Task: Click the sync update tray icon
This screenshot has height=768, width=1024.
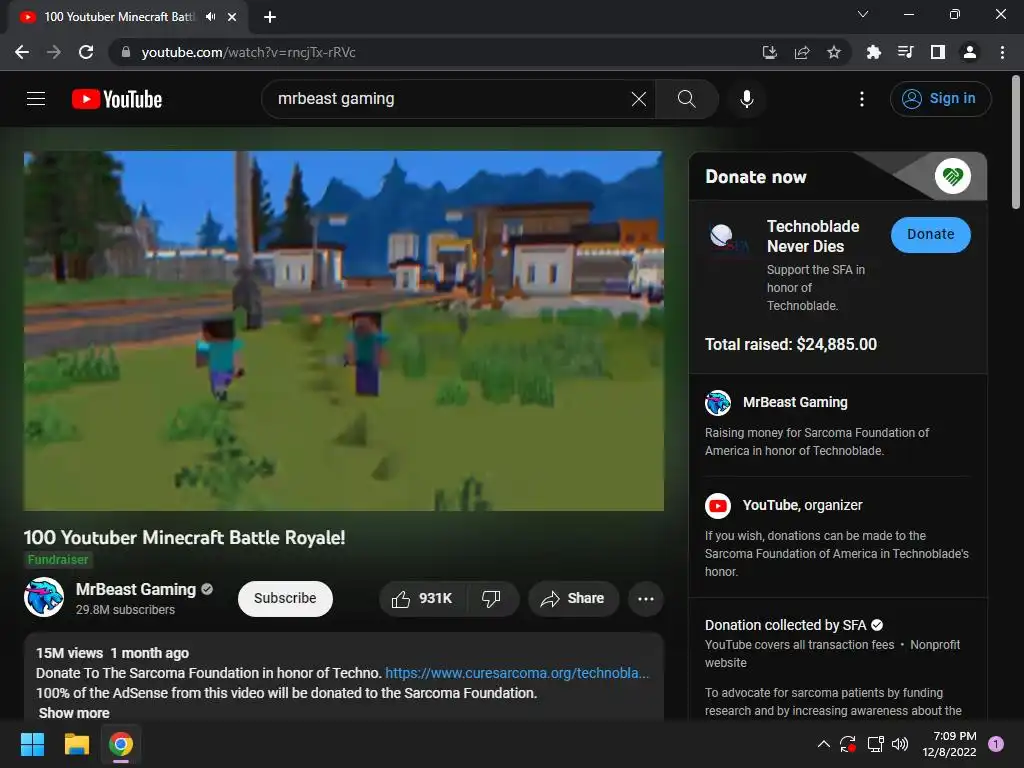Action: [x=848, y=744]
